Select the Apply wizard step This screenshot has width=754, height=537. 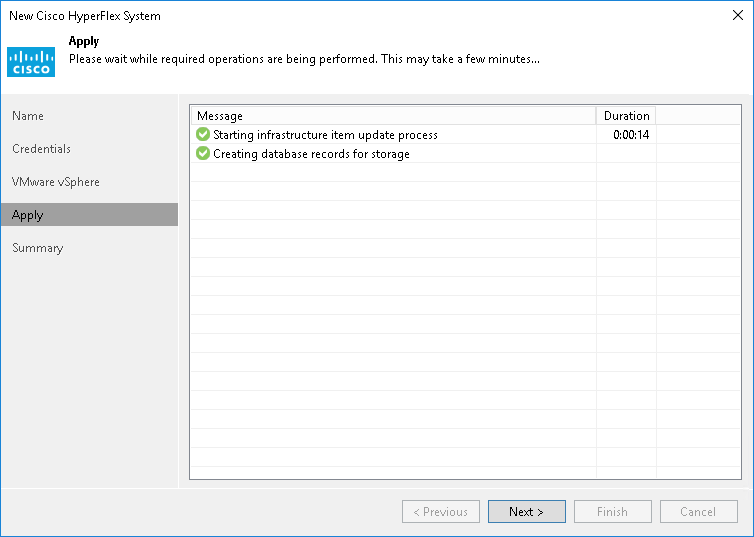[x=28, y=215]
